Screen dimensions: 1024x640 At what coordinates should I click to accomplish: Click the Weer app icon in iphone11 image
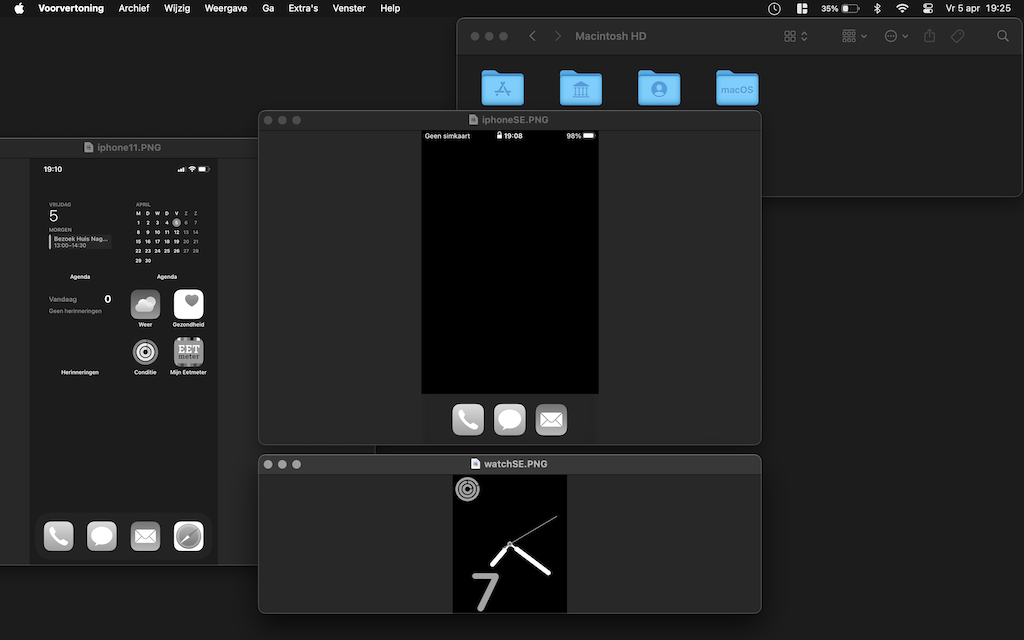point(145,304)
